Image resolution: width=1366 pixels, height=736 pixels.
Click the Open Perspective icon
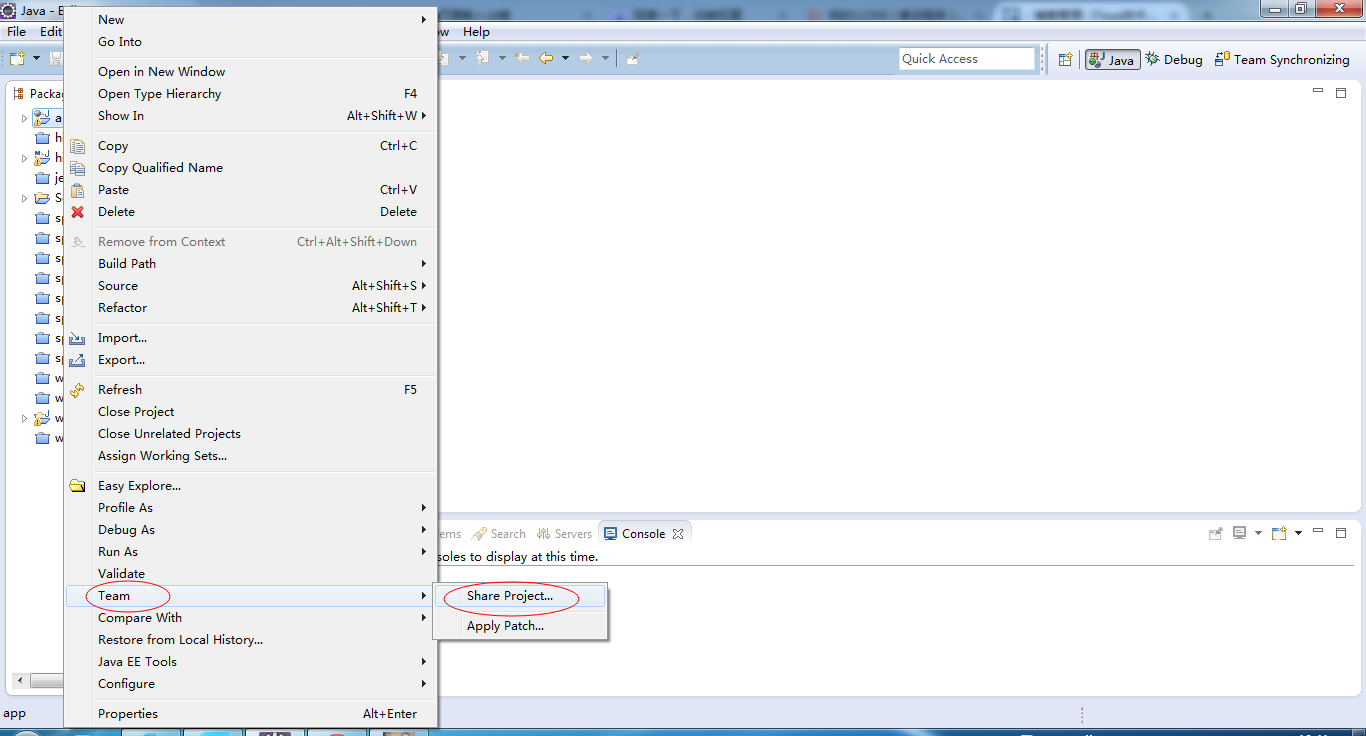click(1065, 60)
